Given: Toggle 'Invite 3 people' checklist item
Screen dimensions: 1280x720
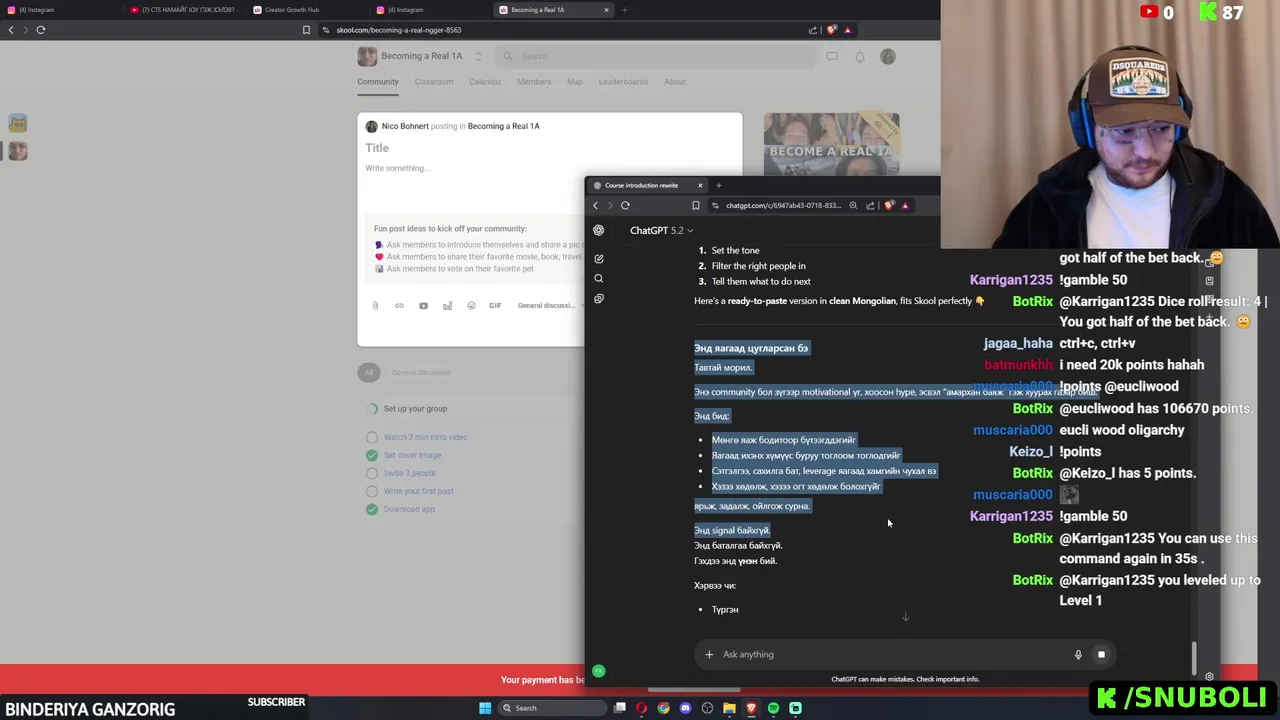Looking at the screenshot, I should tap(372, 473).
